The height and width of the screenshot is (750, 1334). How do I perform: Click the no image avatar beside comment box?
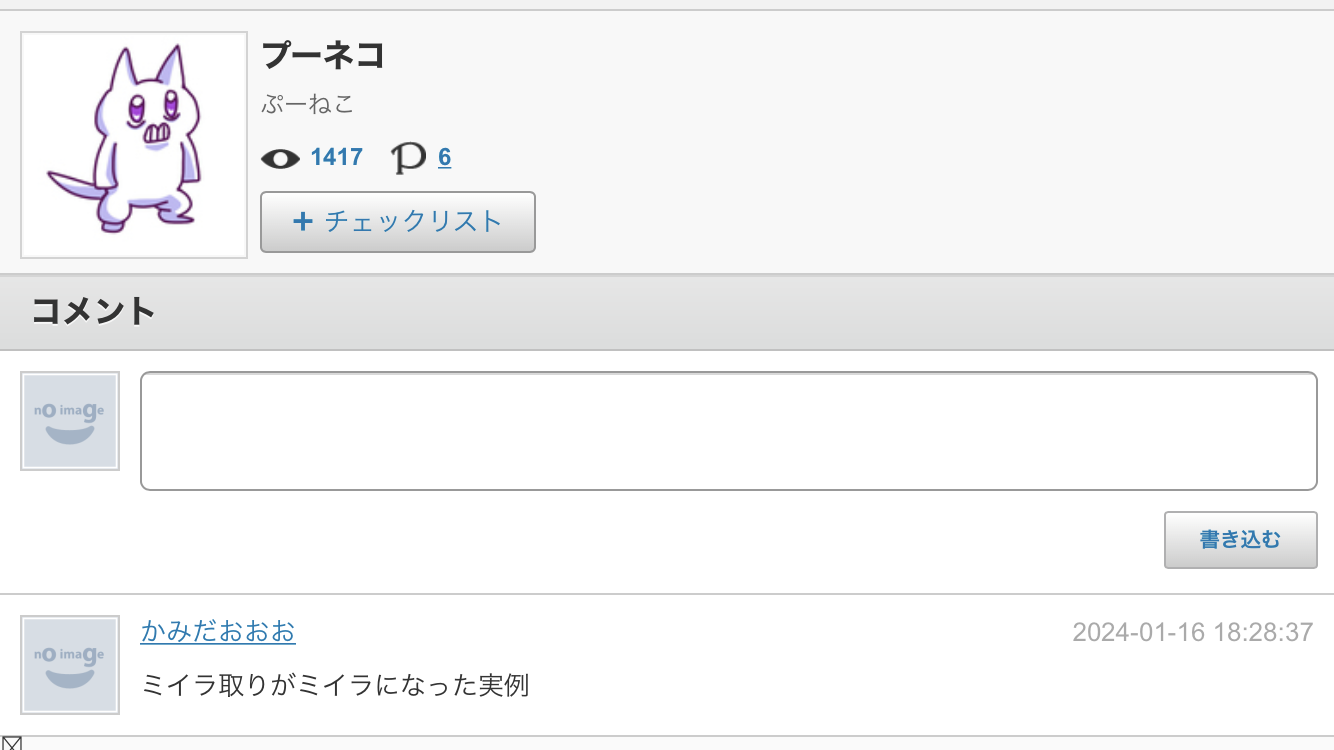pos(70,421)
